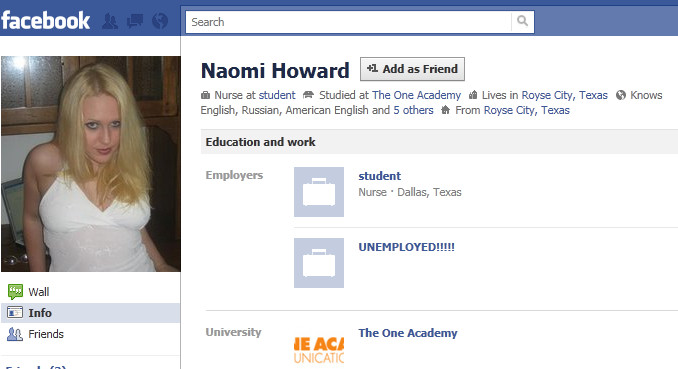Open the messages icon in header
Image resolution: width=678 pixels, height=369 pixels.
click(135, 21)
